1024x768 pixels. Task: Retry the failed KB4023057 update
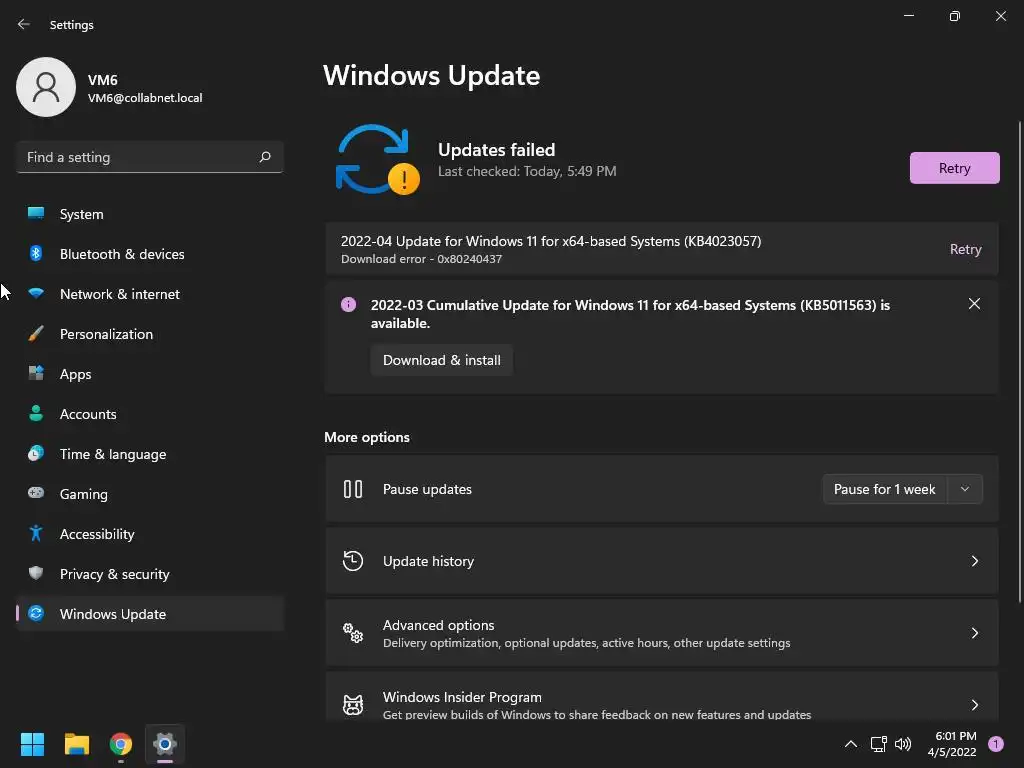pyautogui.click(x=965, y=249)
